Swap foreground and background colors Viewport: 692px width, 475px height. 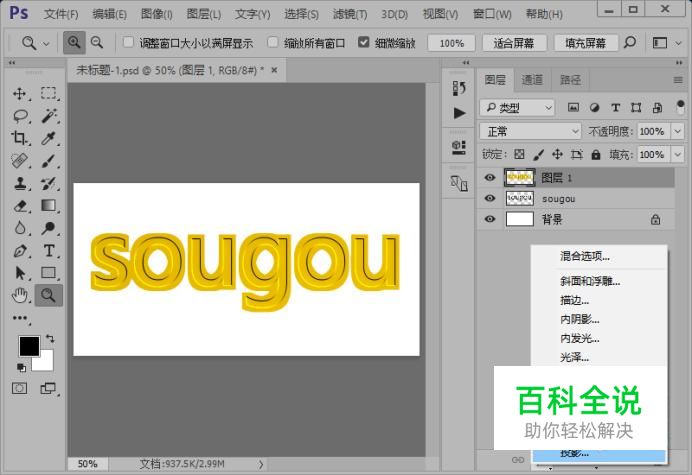point(50,339)
